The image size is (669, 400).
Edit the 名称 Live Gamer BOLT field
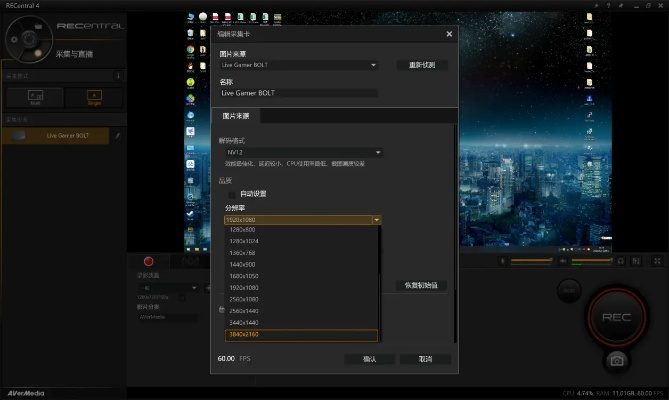[298, 93]
